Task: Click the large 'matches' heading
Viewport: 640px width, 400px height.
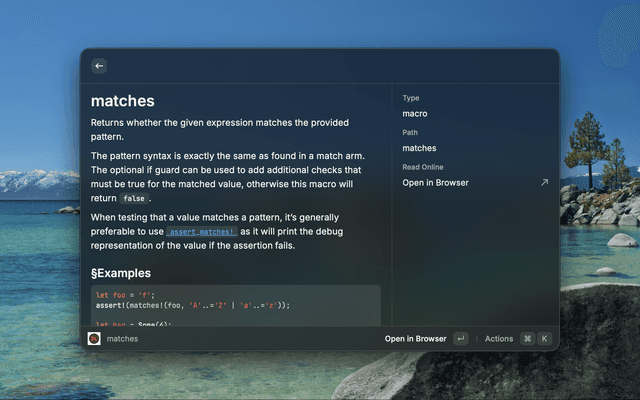Action: 123,101
